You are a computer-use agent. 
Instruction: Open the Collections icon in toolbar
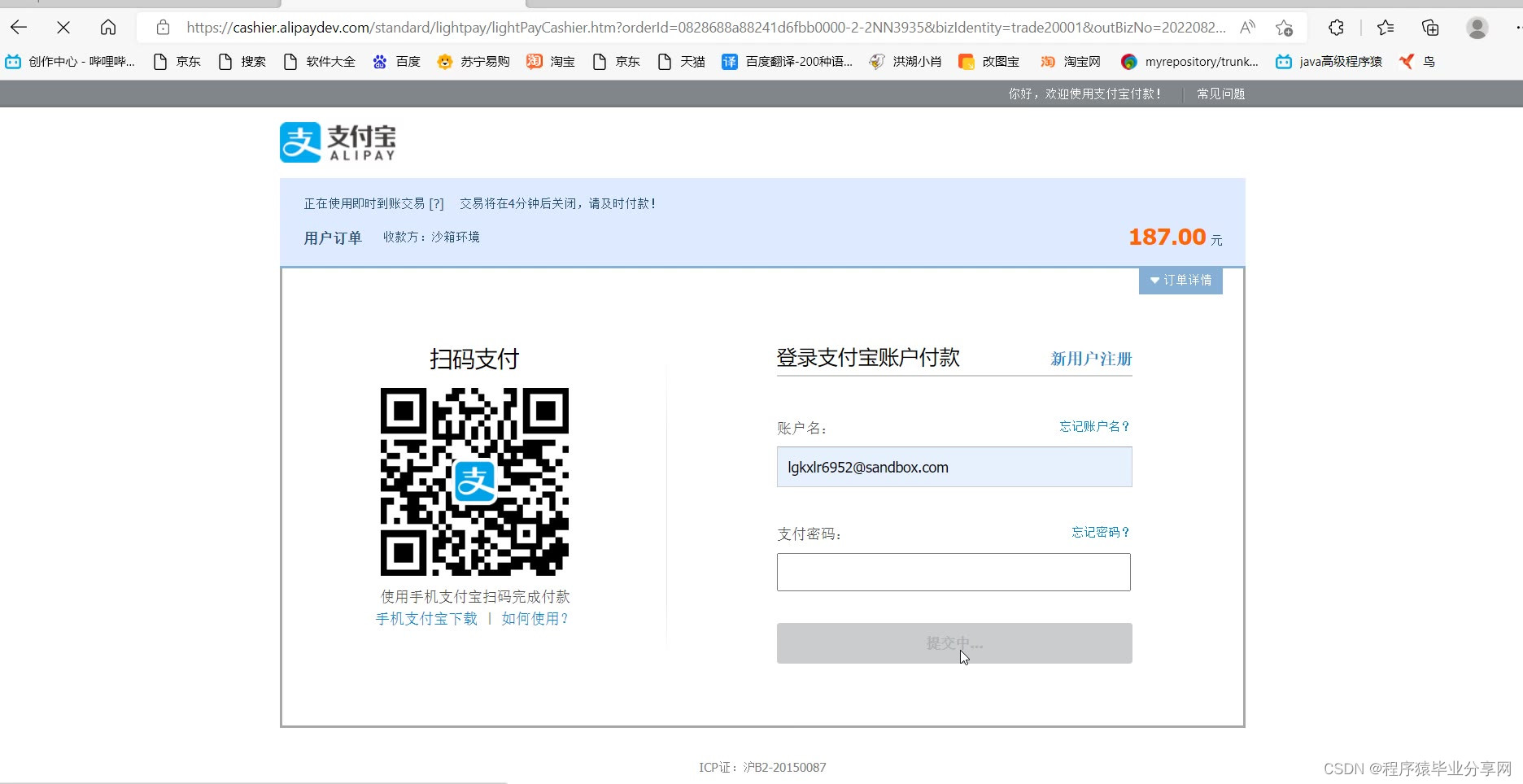(x=1430, y=28)
